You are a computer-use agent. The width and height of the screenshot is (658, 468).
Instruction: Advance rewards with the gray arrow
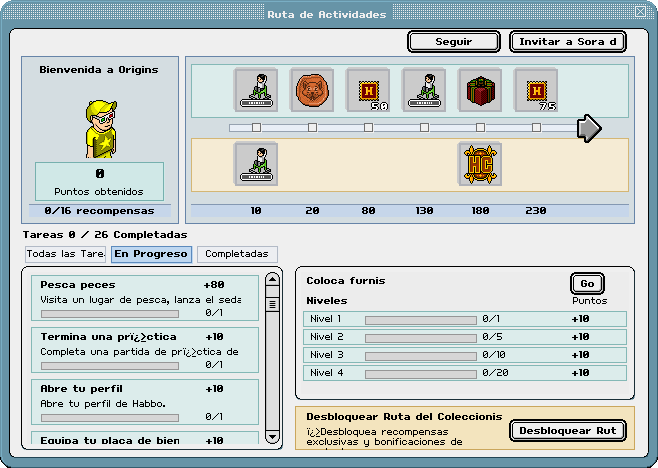tap(589, 128)
